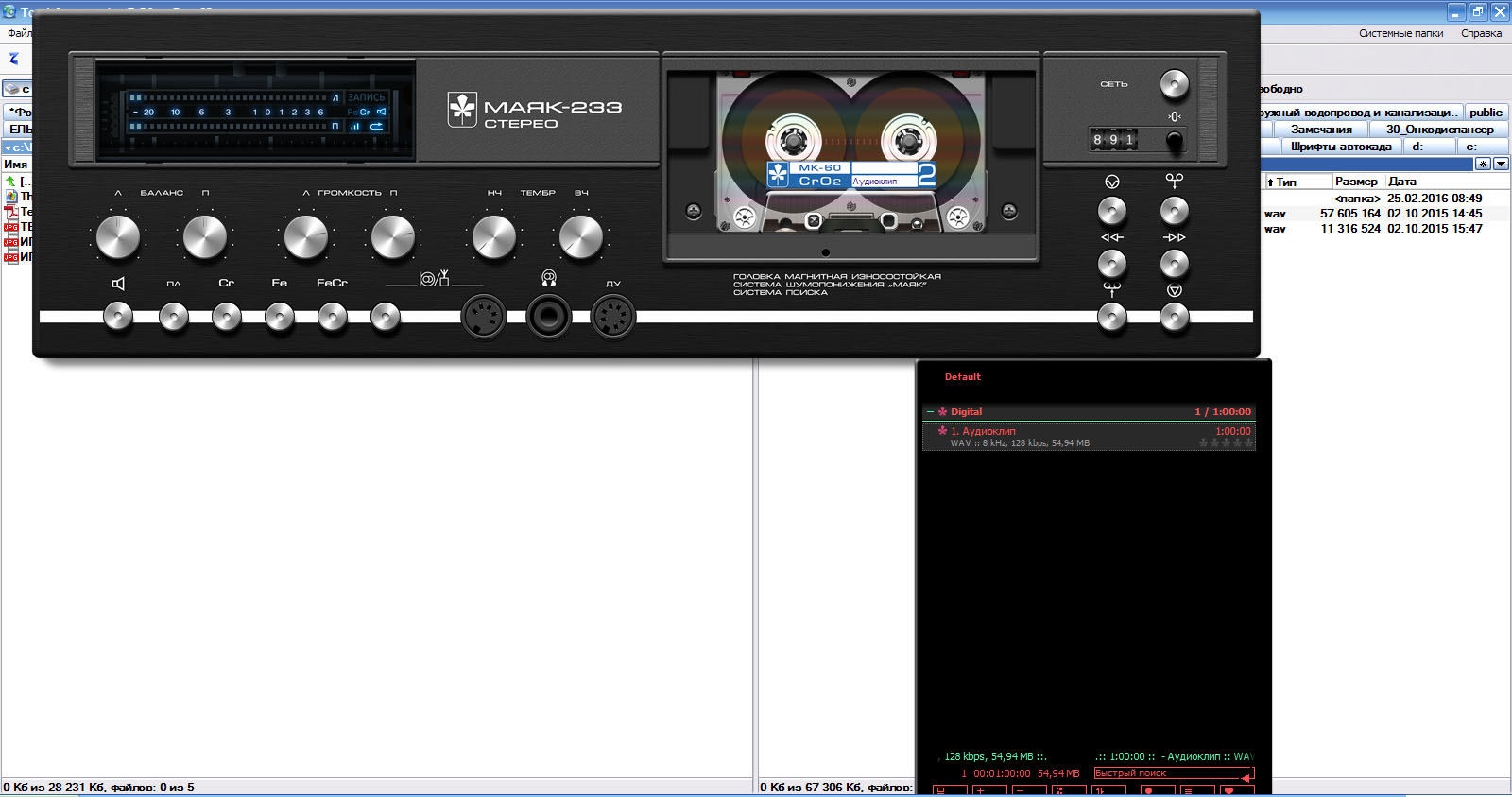Click the headphones symbol above the jack
This screenshot has height=797, width=1512.
pyautogui.click(x=549, y=278)
